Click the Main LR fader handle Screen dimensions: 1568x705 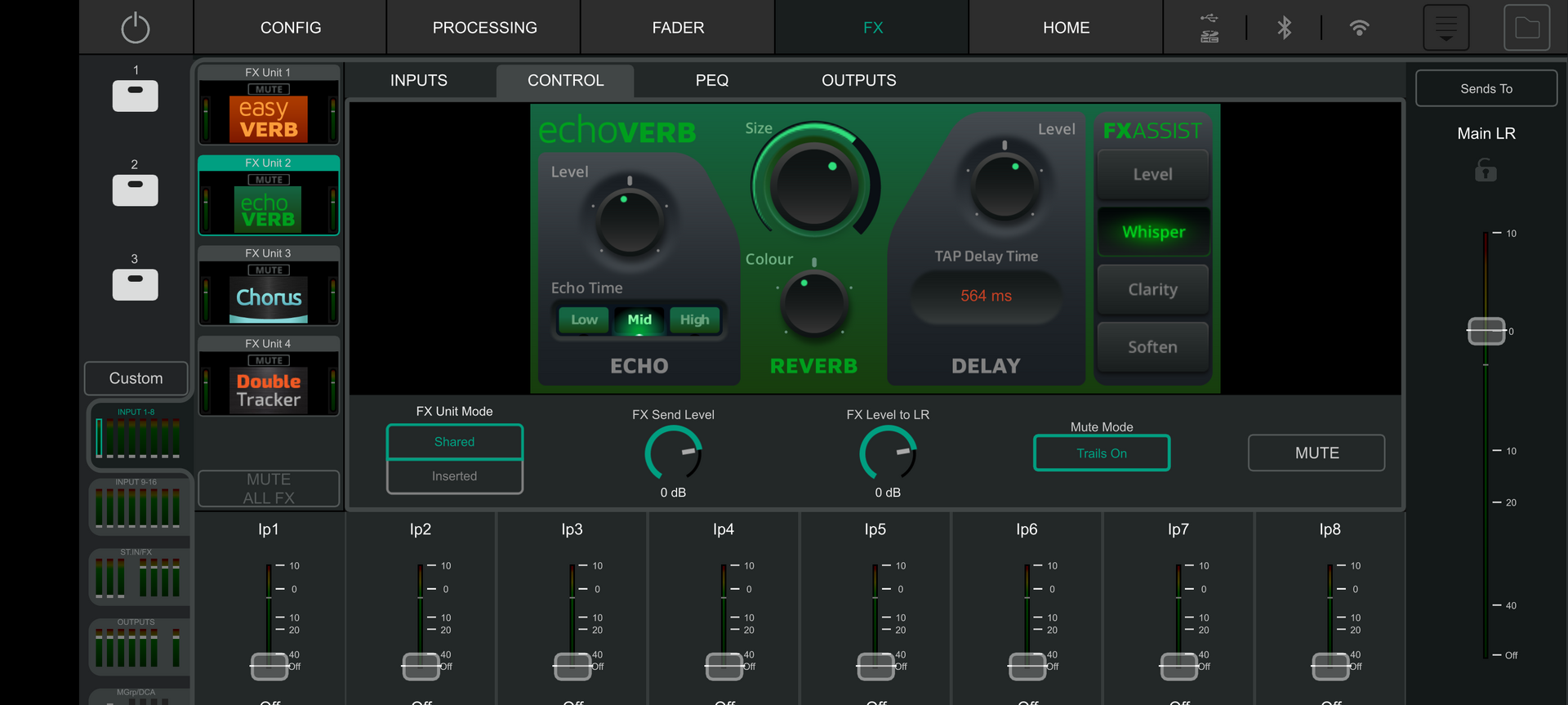(1486, 331)
